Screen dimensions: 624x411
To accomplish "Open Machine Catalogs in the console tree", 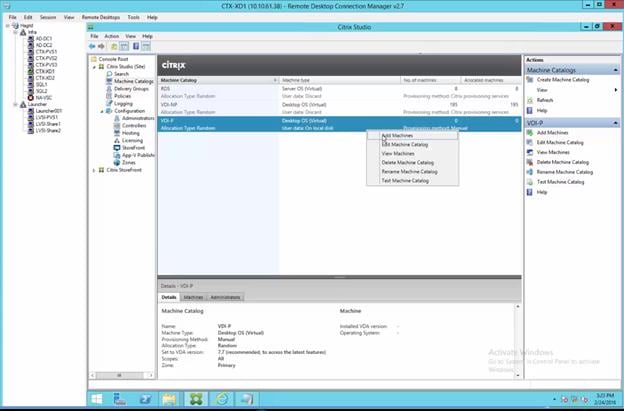I will coord(134,81).
